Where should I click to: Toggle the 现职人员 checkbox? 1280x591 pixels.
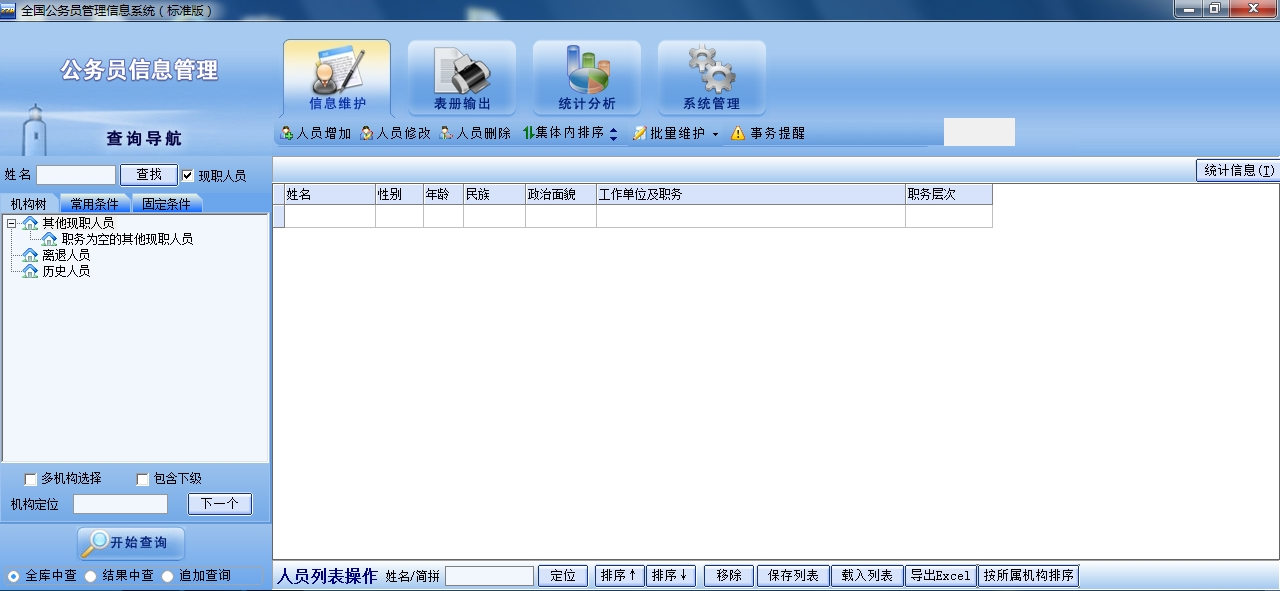click(188, 175)
